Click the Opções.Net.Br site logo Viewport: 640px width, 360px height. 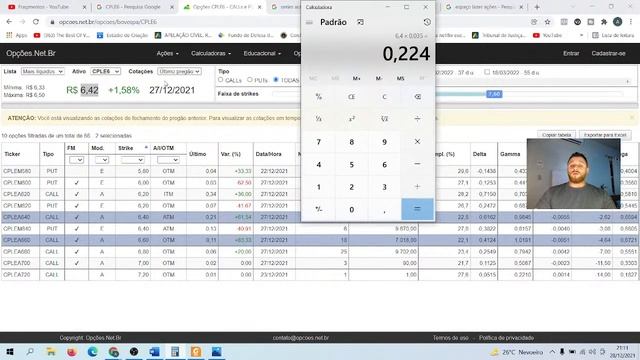click(x=31, y=53)
